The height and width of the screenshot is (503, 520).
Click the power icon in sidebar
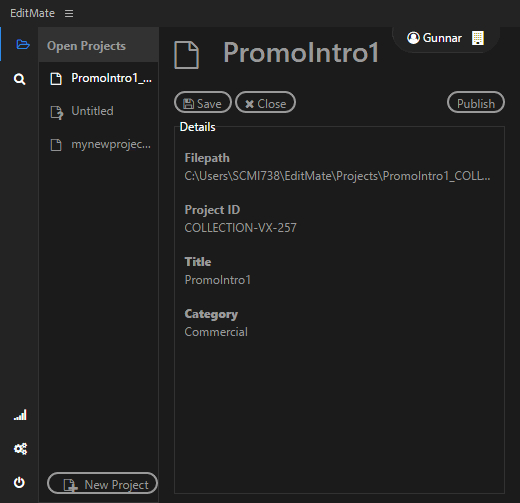(19, 482)
